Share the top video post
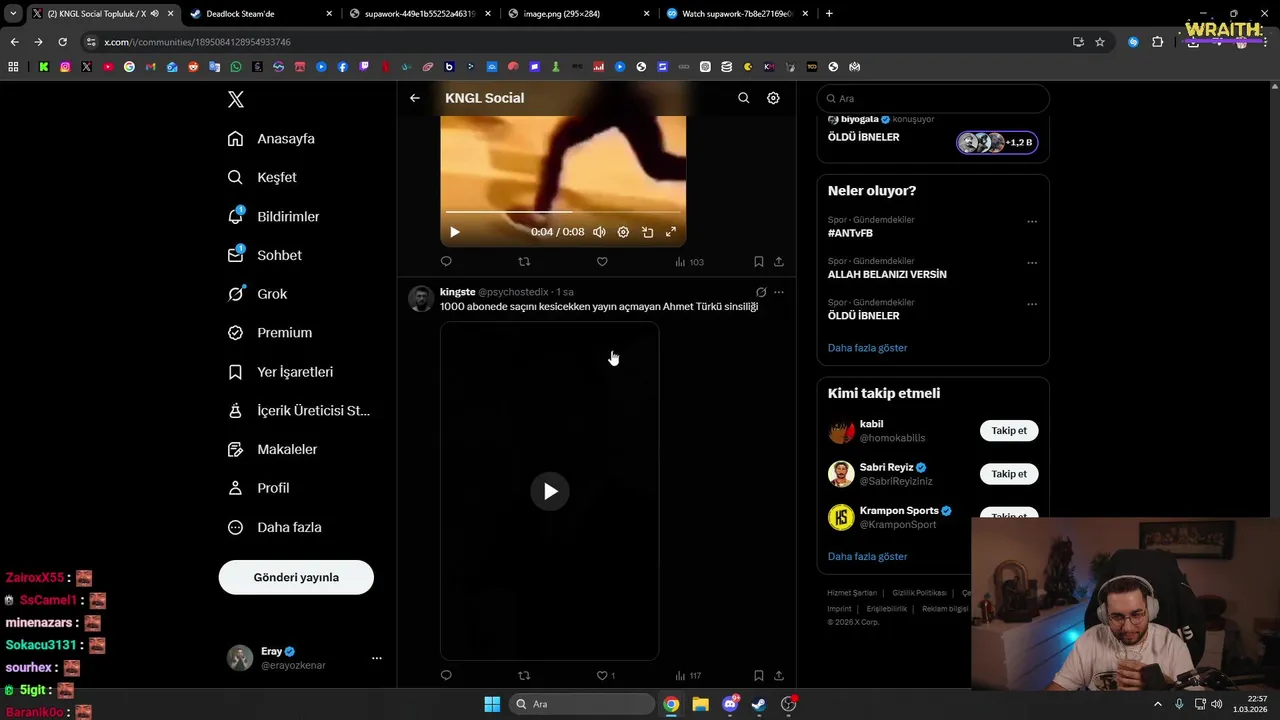Viewport: 1280px width, 720px height. point(779,262)
